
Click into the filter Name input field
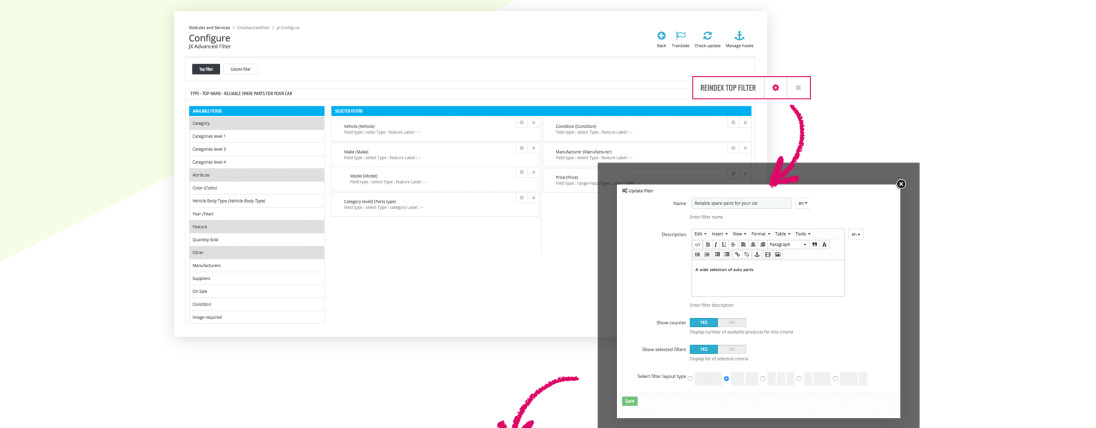click(741, 203)
